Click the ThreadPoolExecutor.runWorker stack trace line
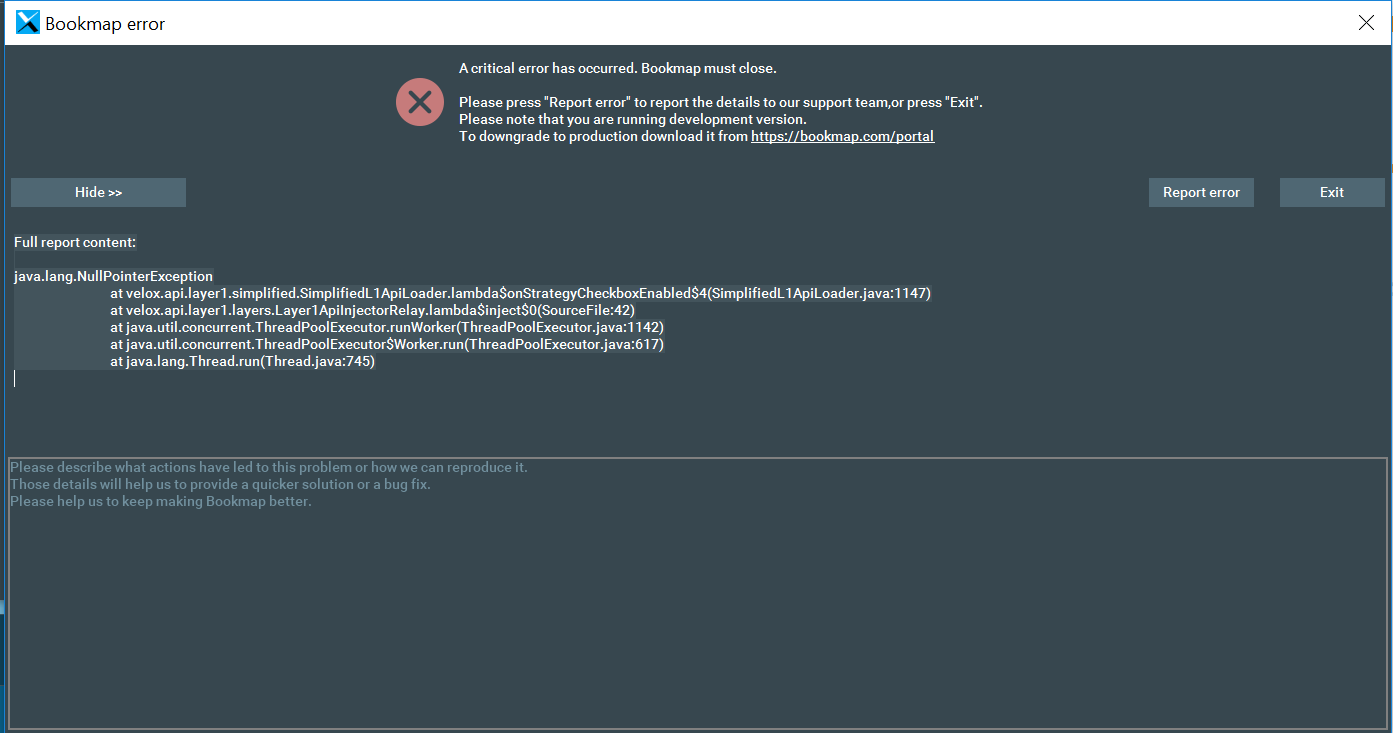This screenshot has width=1393, height=733. pos(387,327)
